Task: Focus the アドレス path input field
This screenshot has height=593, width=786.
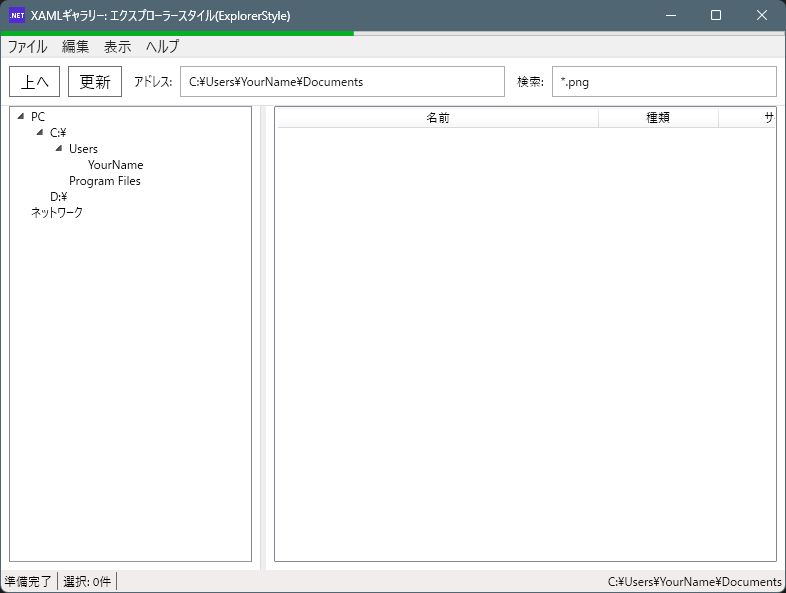Action: tap(342, 82)
